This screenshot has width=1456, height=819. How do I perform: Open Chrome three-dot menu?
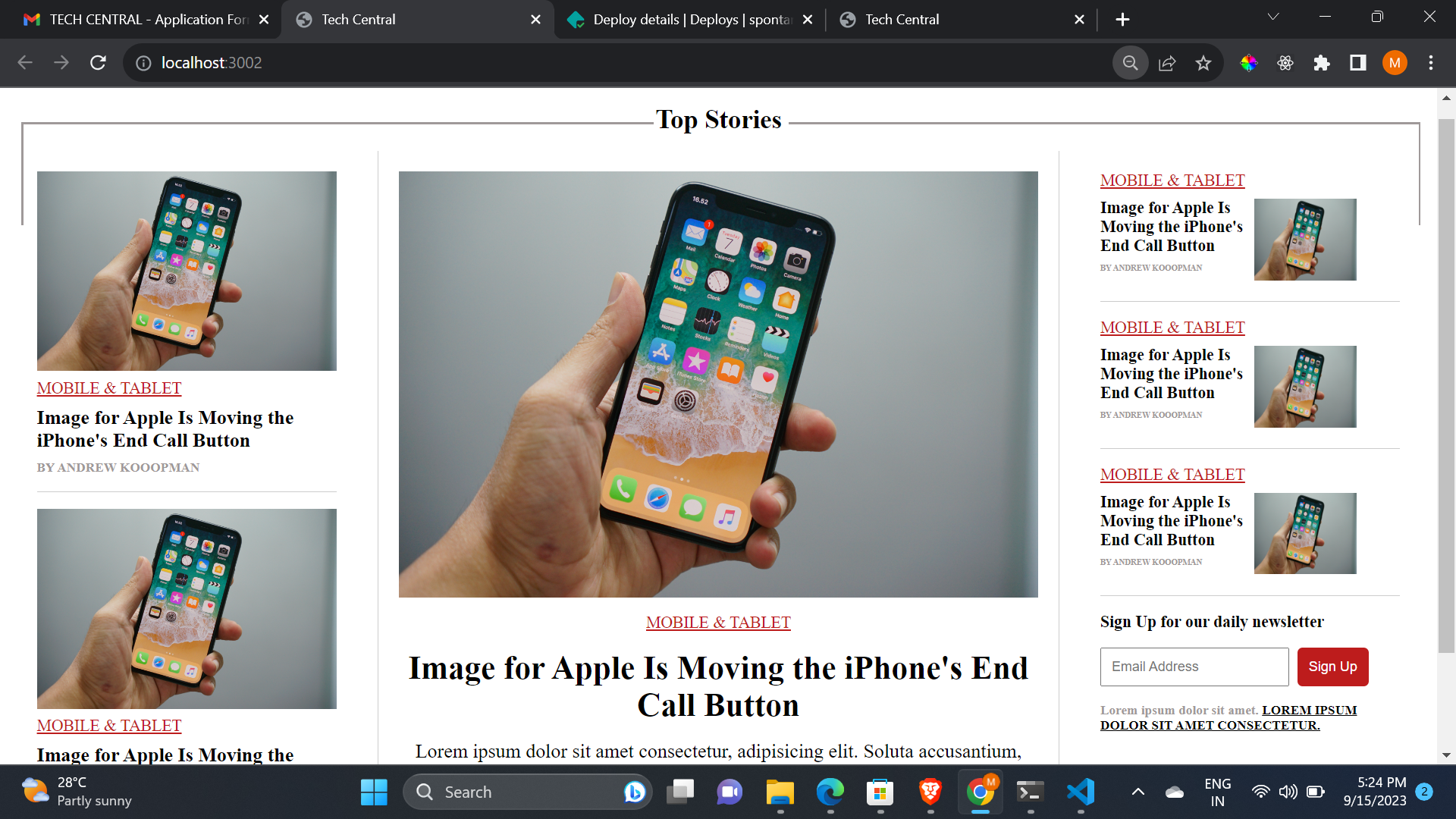[1431, 63]
